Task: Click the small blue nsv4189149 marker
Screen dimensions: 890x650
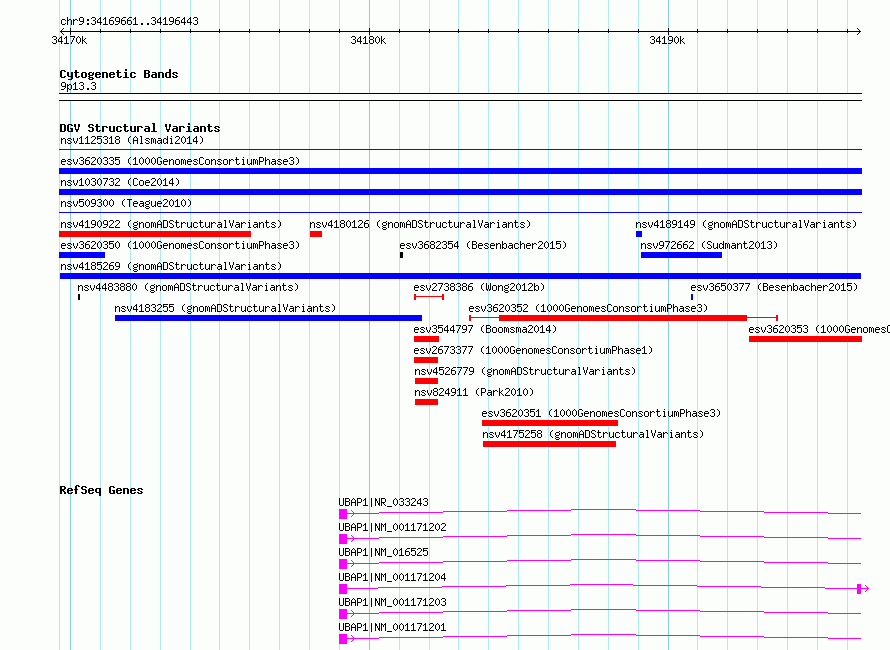Action: click(x=639, y=234)
